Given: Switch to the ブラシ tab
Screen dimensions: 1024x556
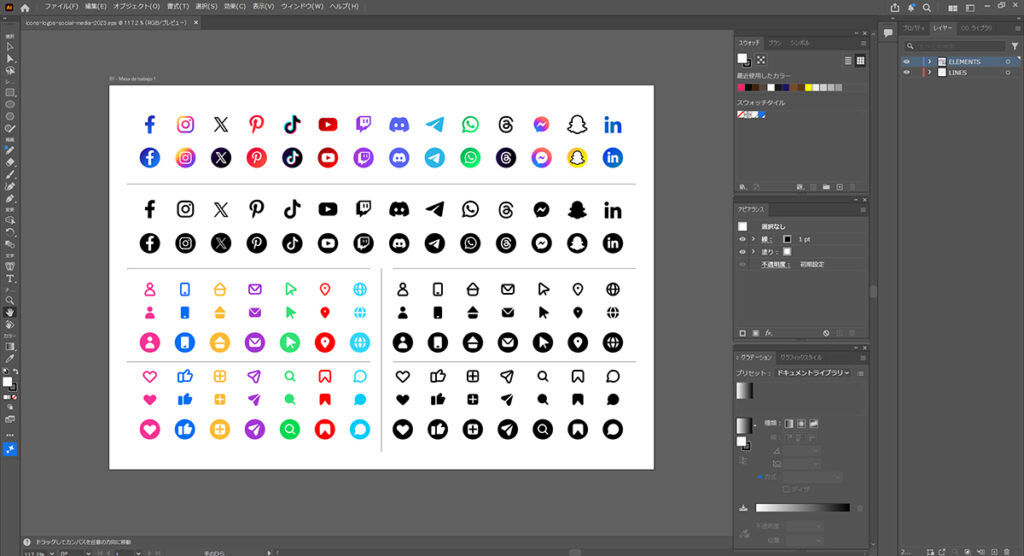Looking at the screenshot, I should pos(775,43).
